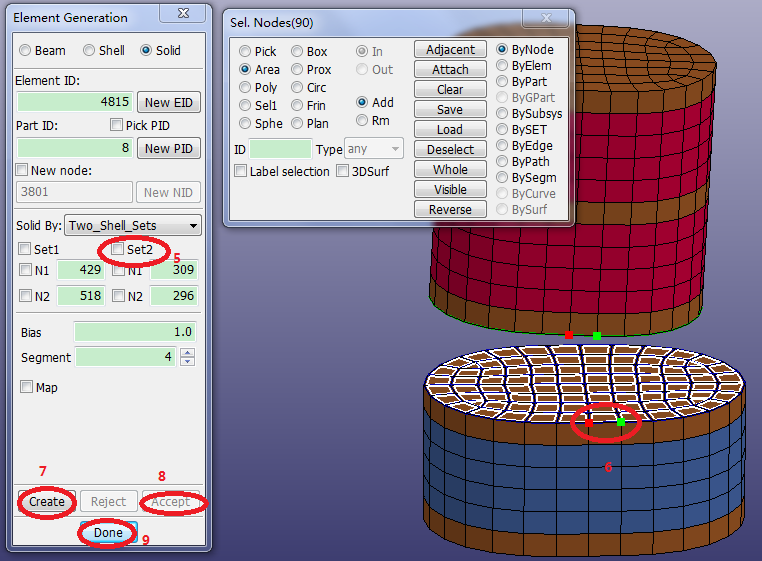Image resolution: width=762 pixels, height=561 pixels.
Task: Choose the Shell radio button
Action: (90, 50)
